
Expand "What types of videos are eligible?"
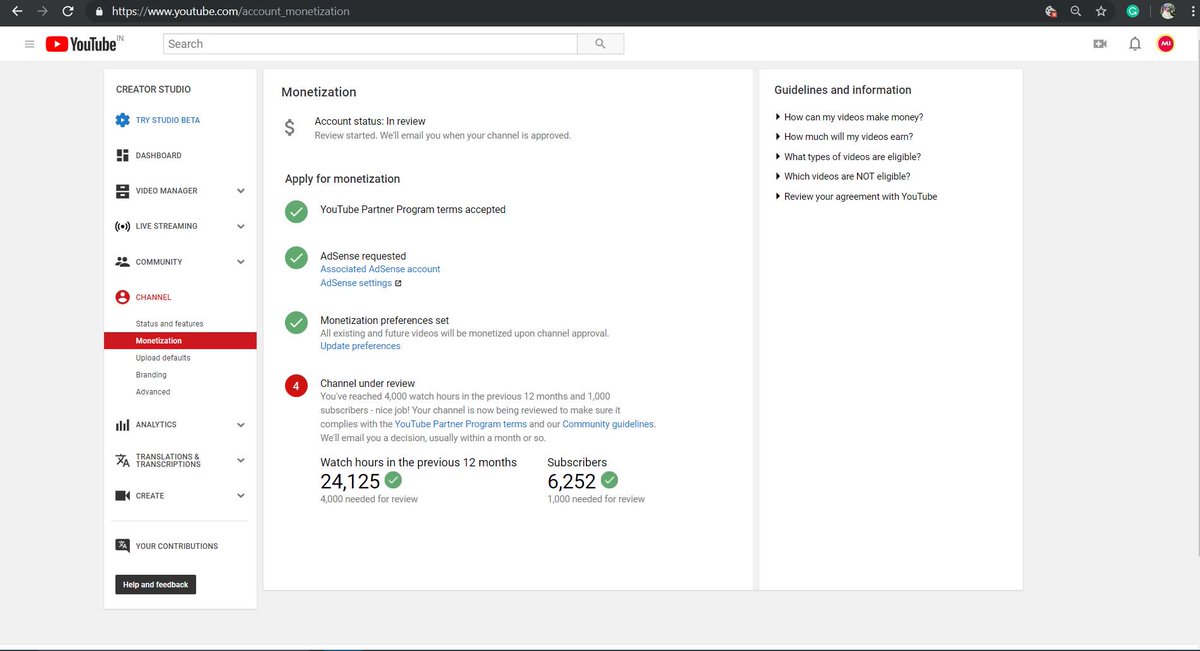848,157
